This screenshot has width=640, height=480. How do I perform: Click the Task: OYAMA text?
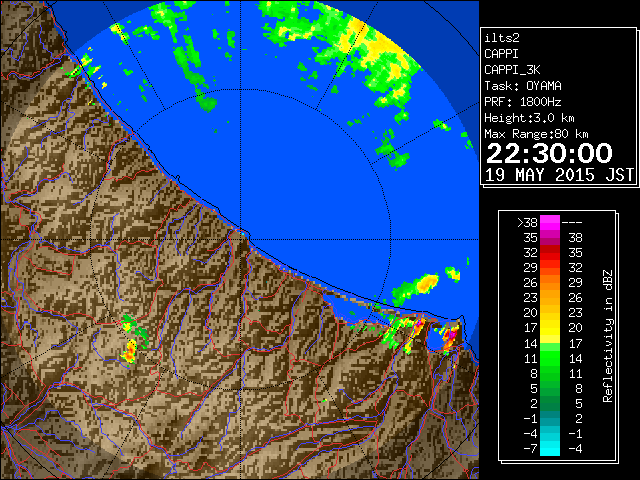point(523,86)
